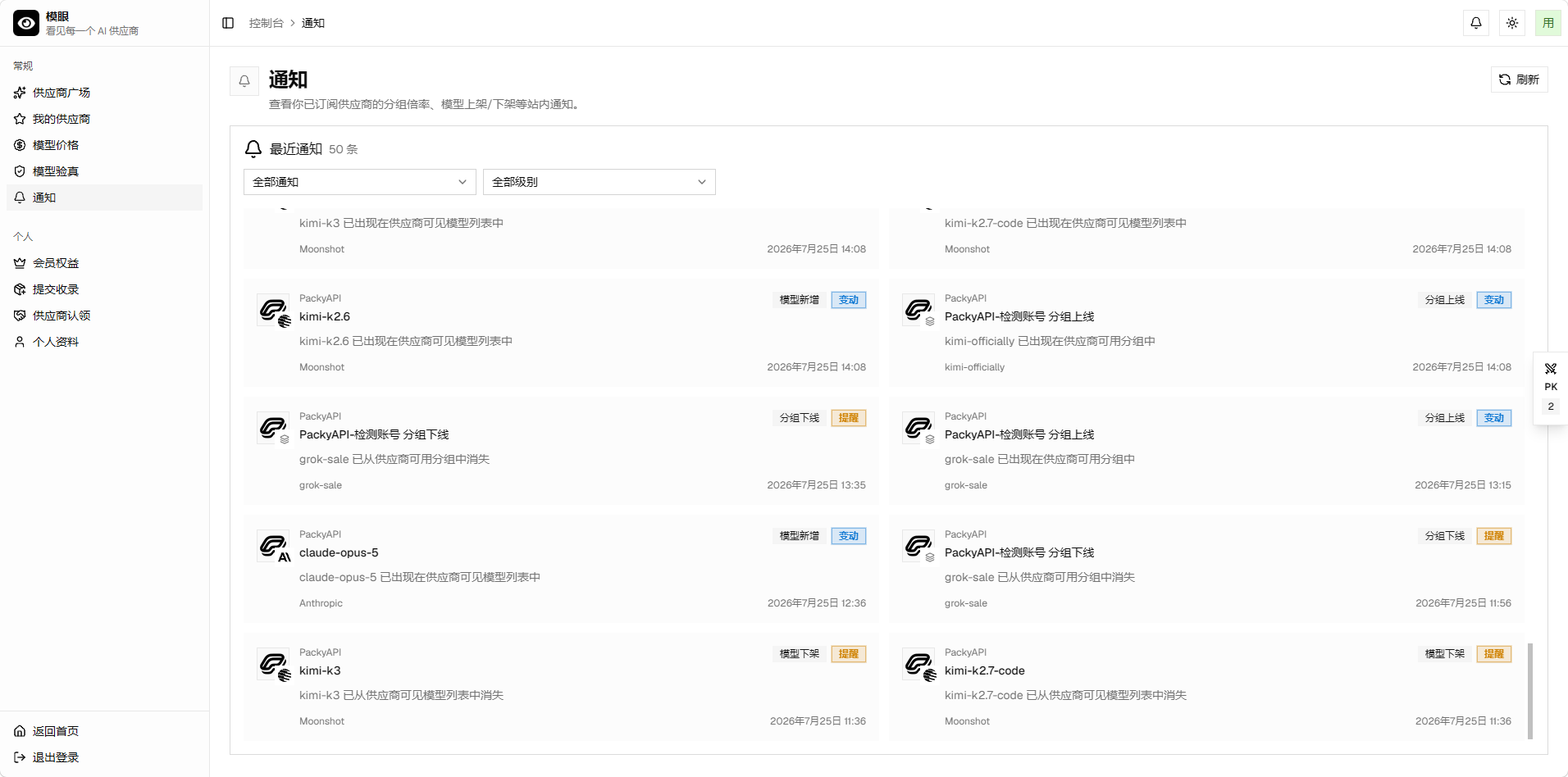The width and height of the screenshot is (1568, 777).
Task: Toggle light/dark theme sun icon
Action: 1512,23
